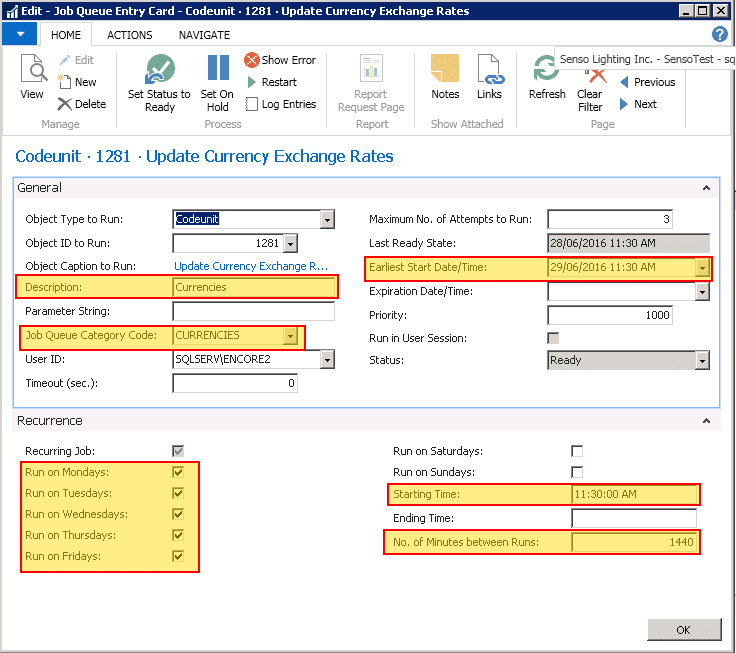Switch to the HOME ribbon tab
This screenshot has width=736, height=653.
(66, 35)
